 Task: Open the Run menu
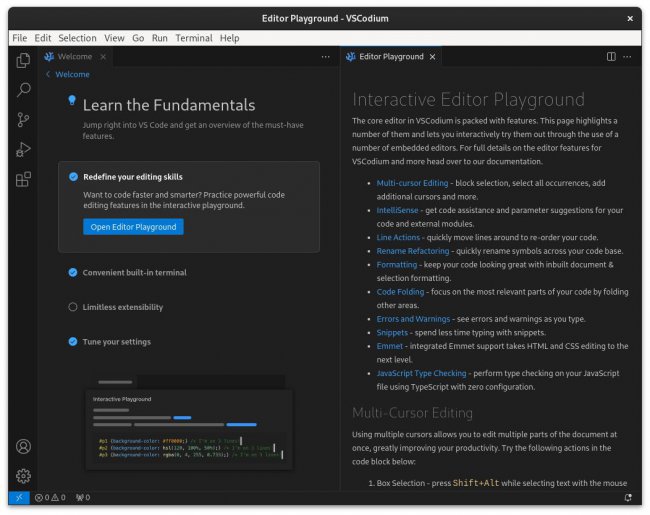pyautogui.click(x=160, y=38)
